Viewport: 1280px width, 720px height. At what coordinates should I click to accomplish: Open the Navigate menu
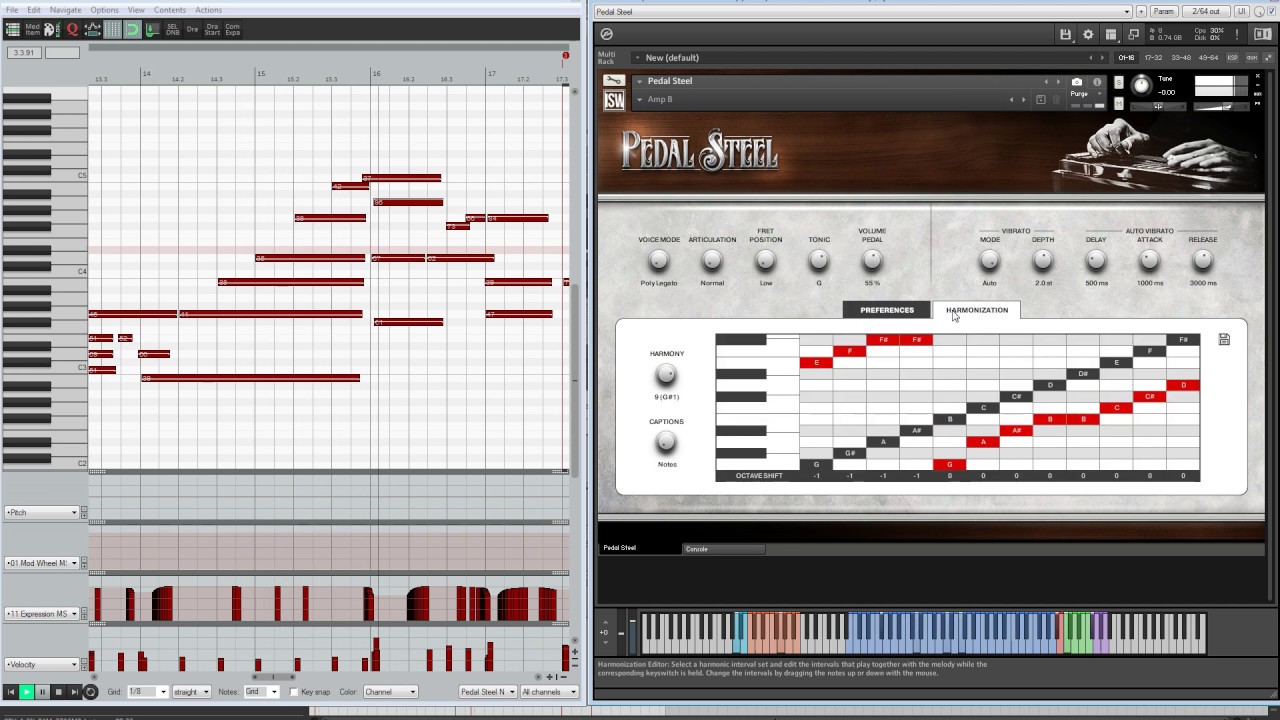65,10
